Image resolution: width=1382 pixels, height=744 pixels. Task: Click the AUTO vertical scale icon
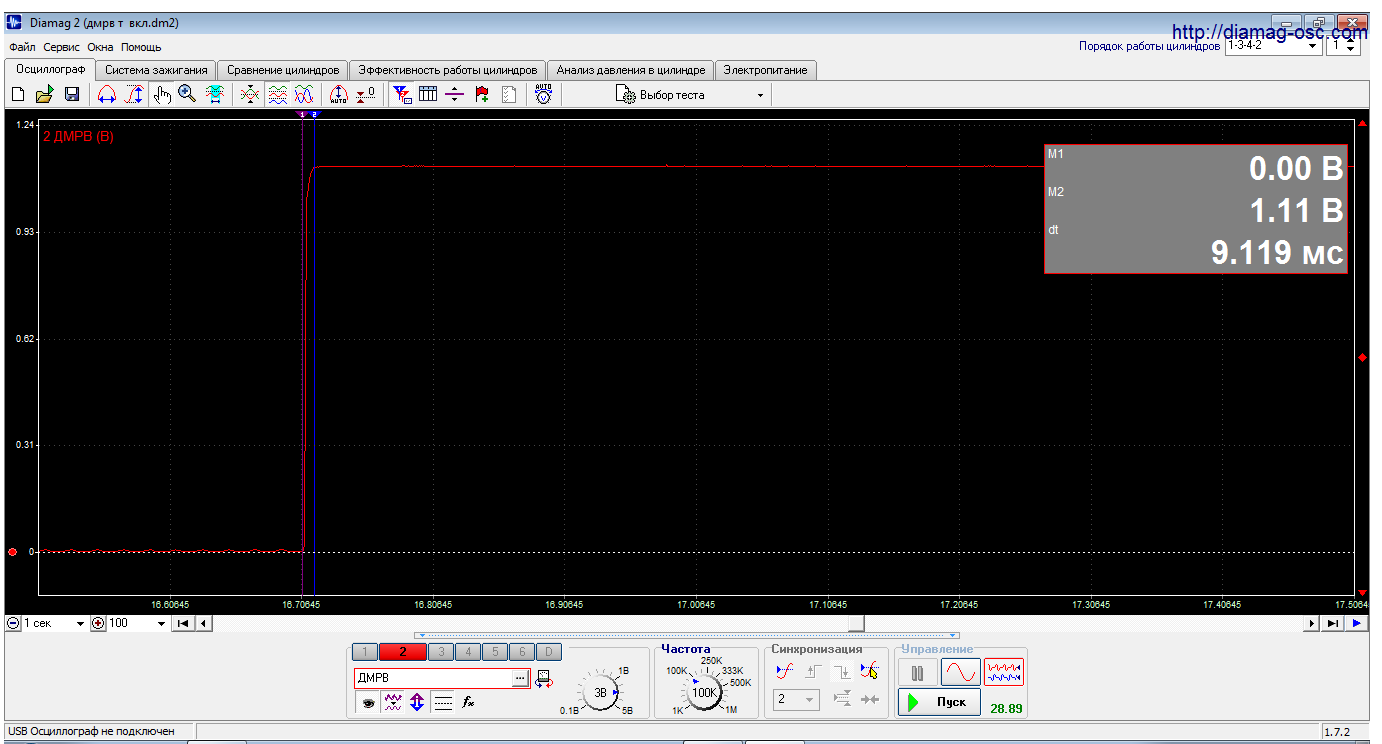338,94
